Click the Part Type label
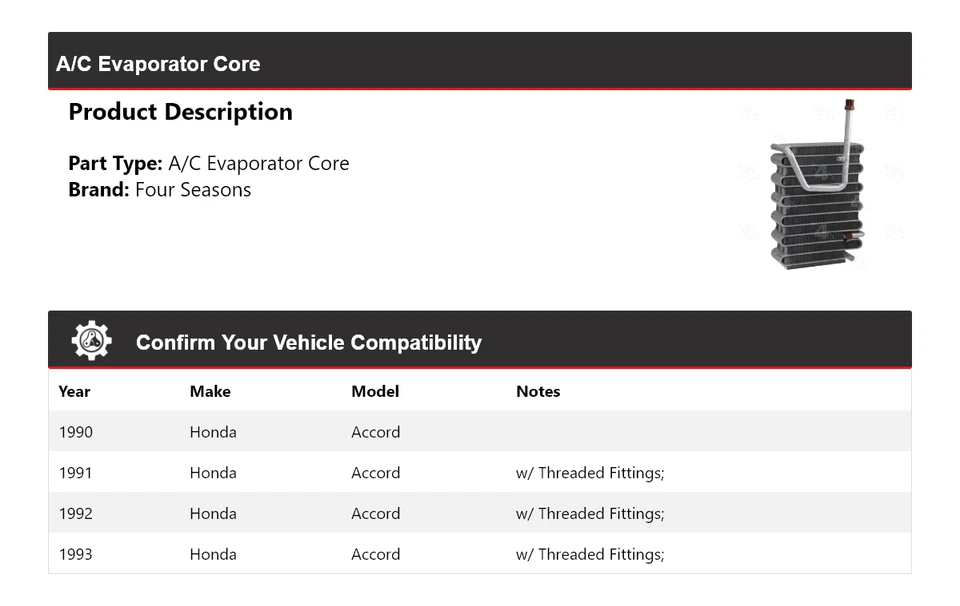Viewport: 960px width, 606px height. [115, 163]
